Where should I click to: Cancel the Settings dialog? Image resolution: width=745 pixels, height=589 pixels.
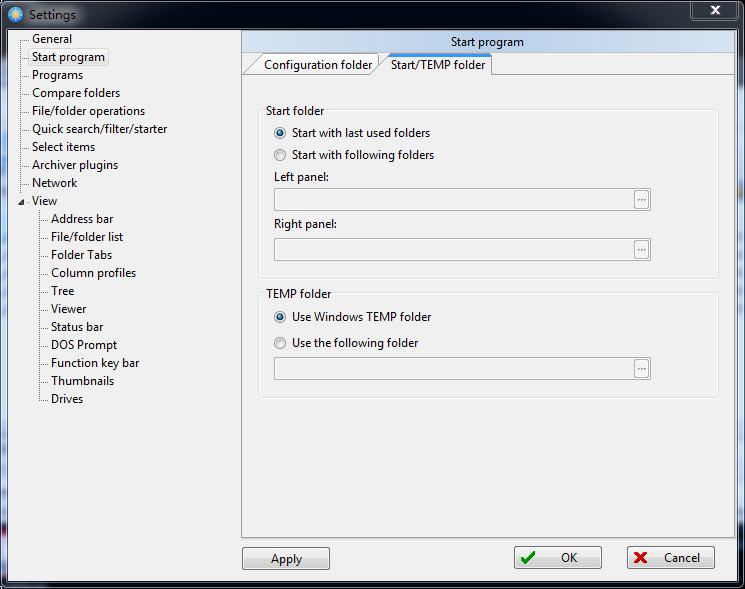(671, 558)
